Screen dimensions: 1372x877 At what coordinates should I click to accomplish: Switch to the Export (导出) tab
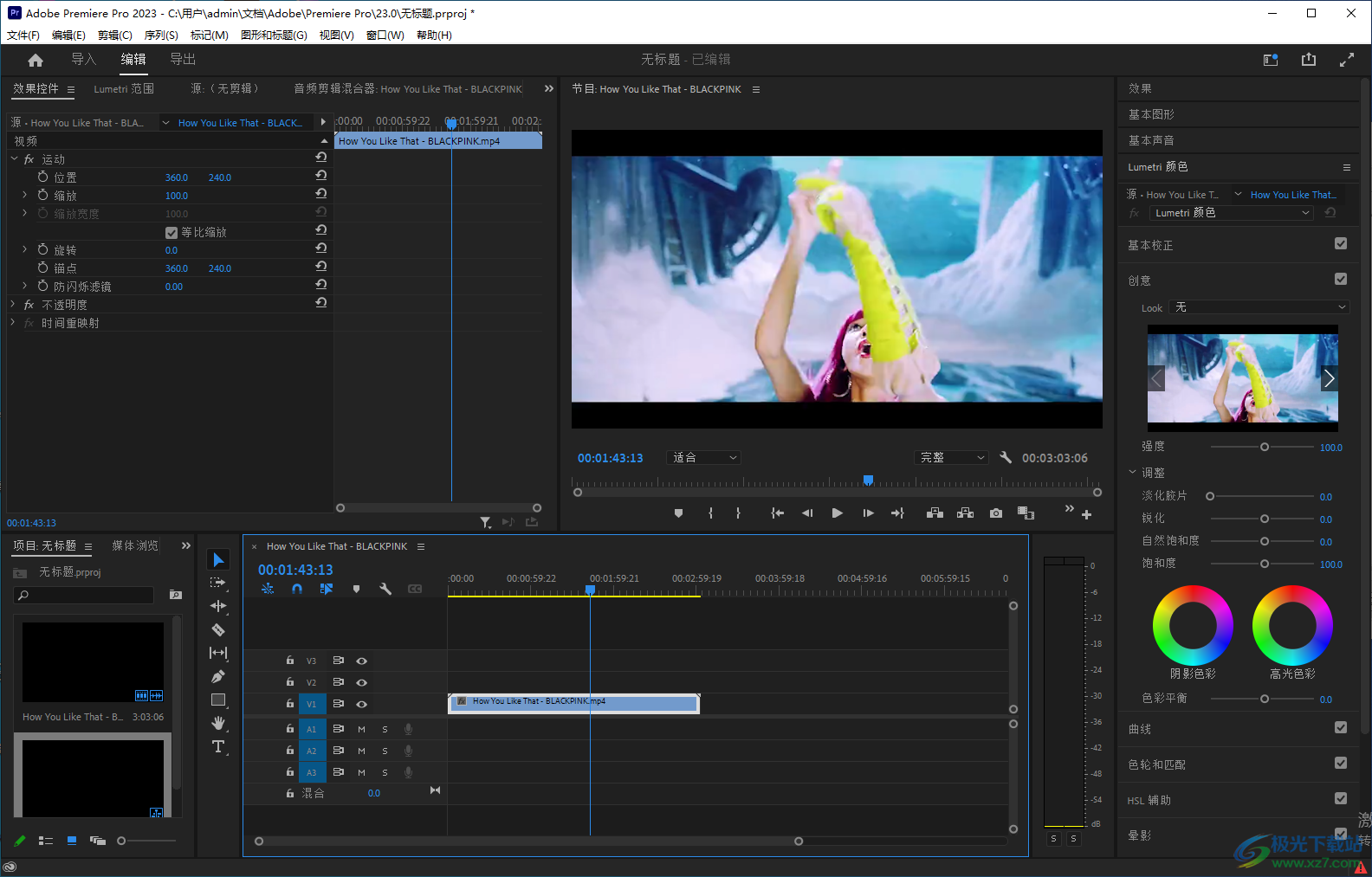click(183, 59)
